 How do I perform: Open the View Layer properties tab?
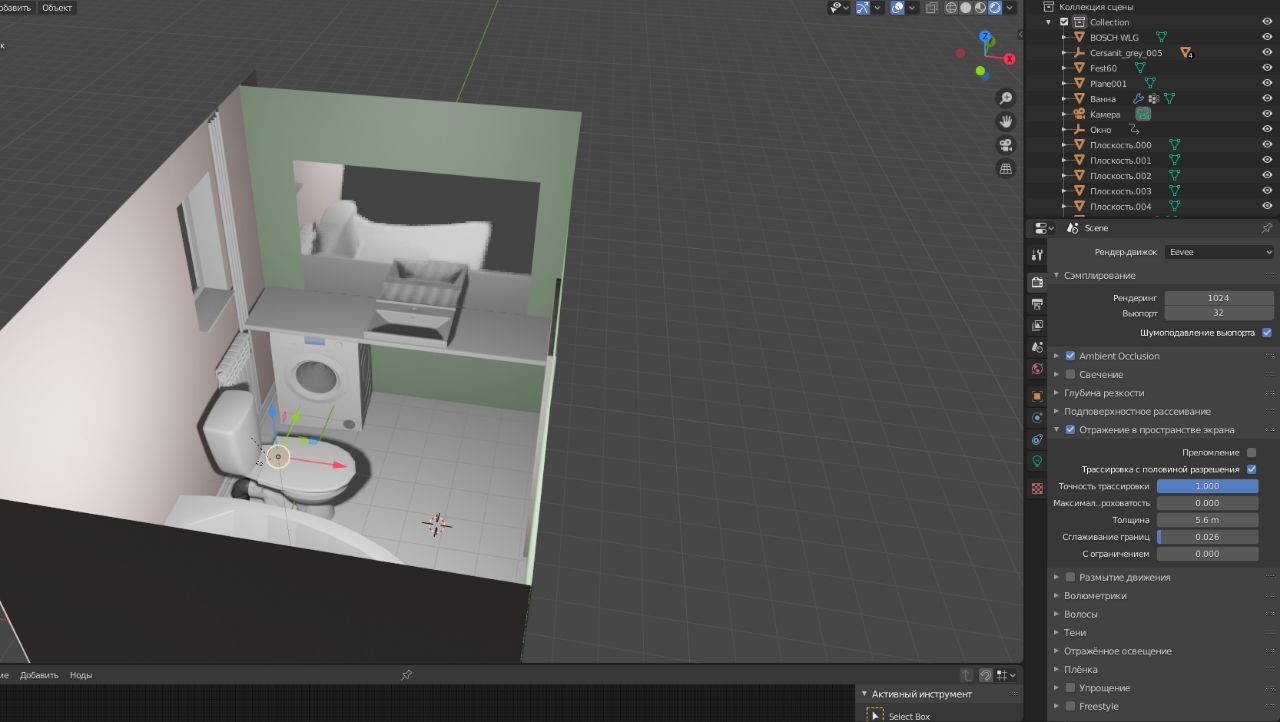click(1037, 325)
